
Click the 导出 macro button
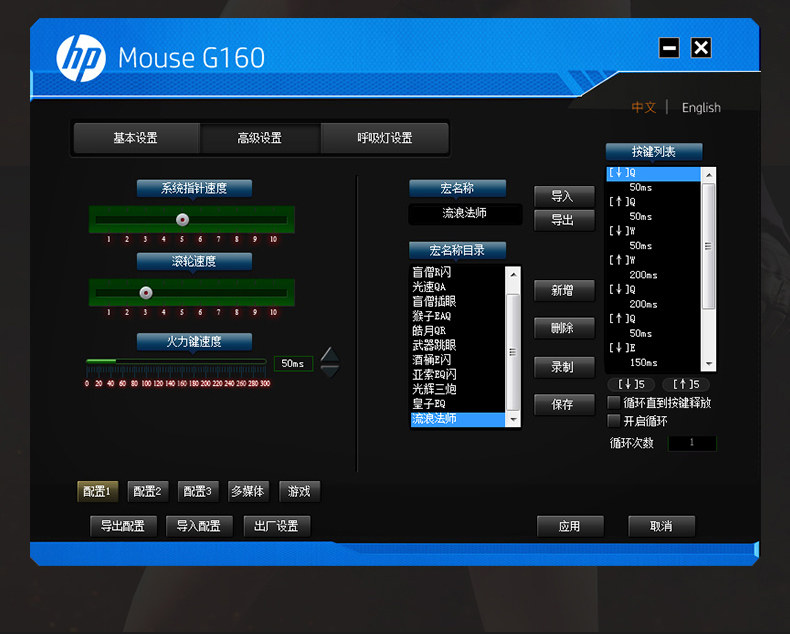(x=564, y=220)
